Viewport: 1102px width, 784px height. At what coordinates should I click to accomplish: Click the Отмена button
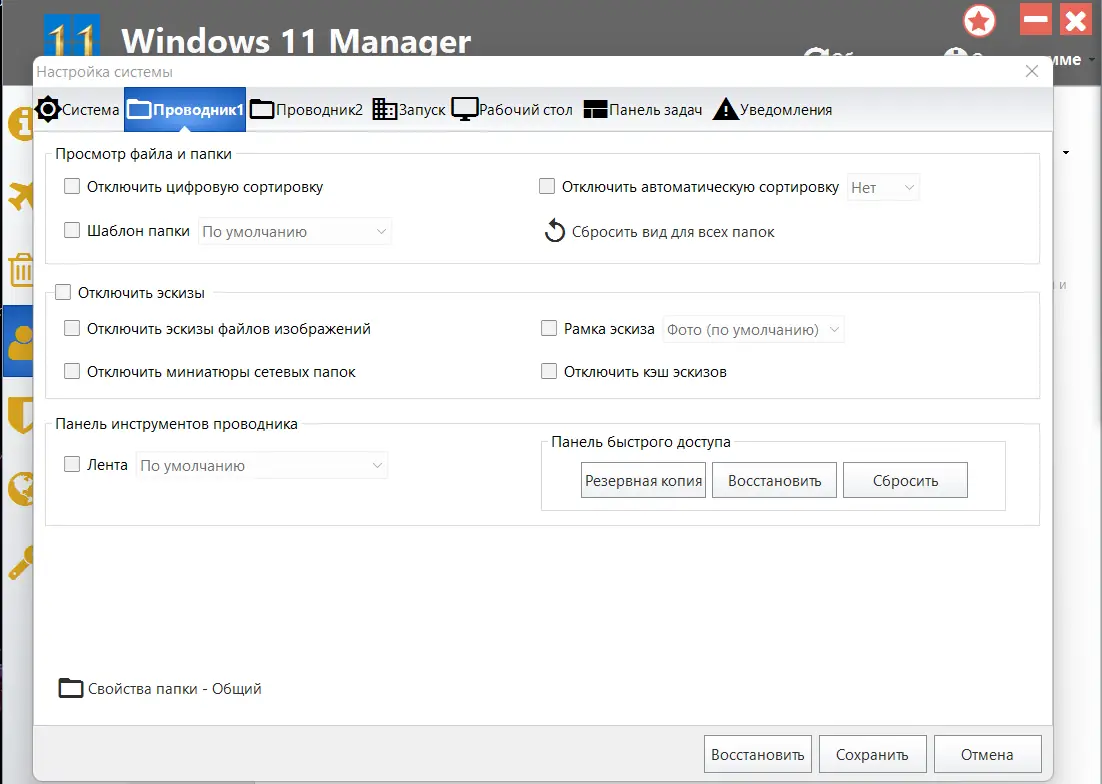click(987, 754)
